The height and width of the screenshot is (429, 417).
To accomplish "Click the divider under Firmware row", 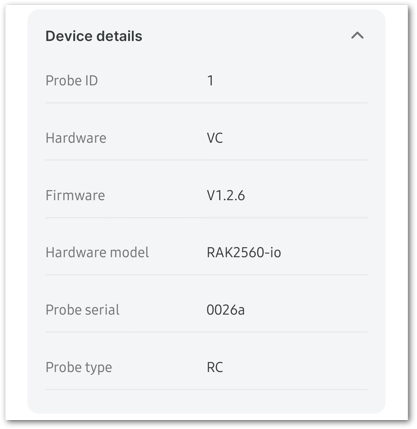I will click(206, 217).
